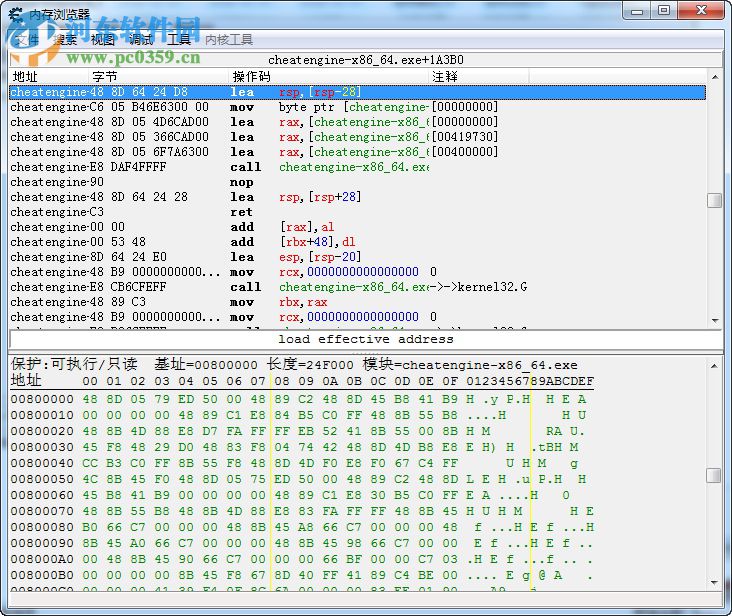Maximize the memory viewer window
This screenshot has width=732, height=616.
664,11
